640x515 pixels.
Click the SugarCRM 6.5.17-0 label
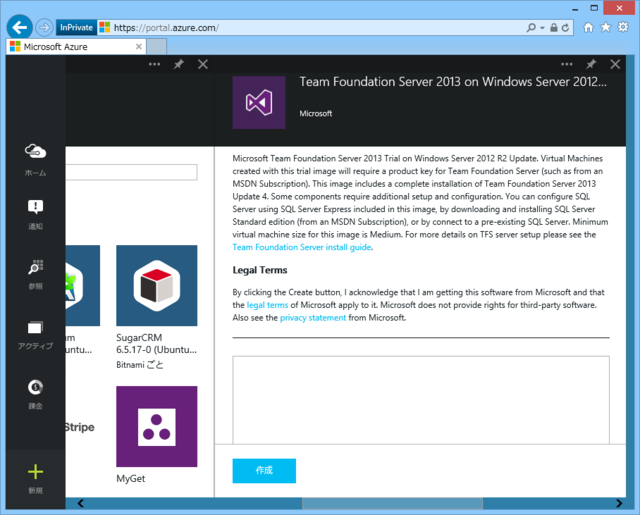coord(156,344)
